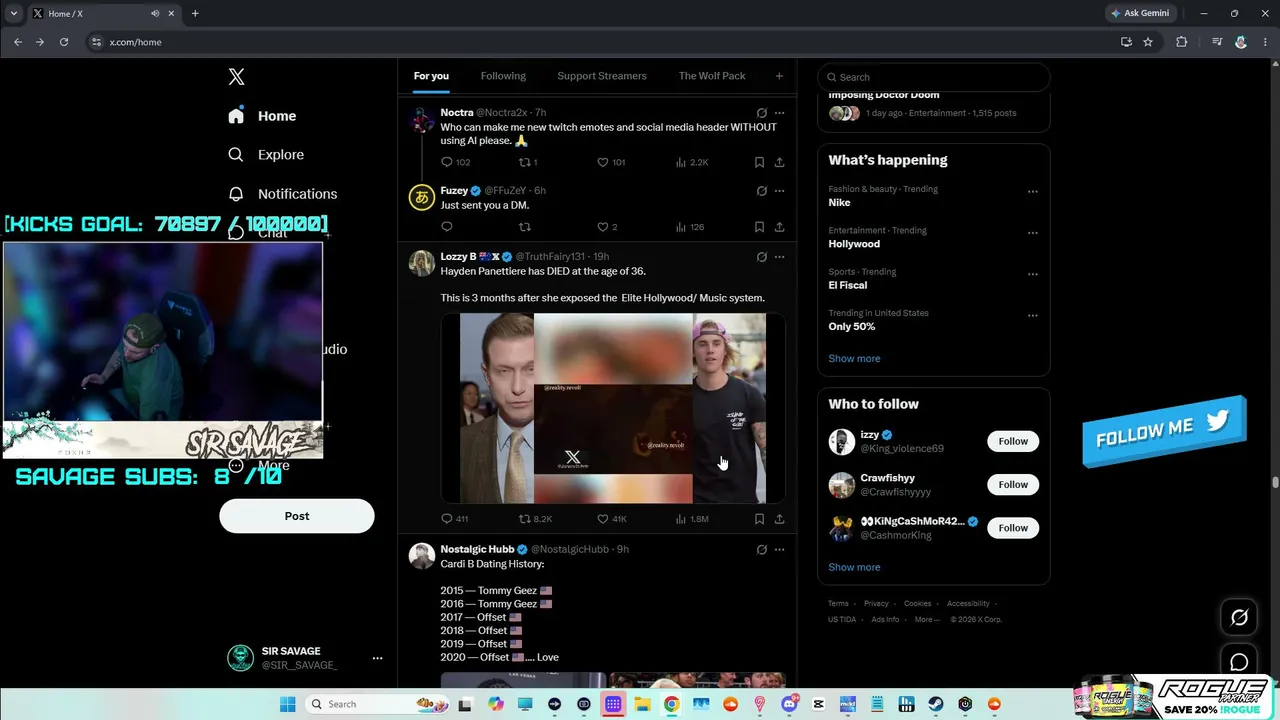The width and height of the screenshot is (1280, 720).
Task: Follow KiNgCaShMoR42
Action: click(1013, 528)
